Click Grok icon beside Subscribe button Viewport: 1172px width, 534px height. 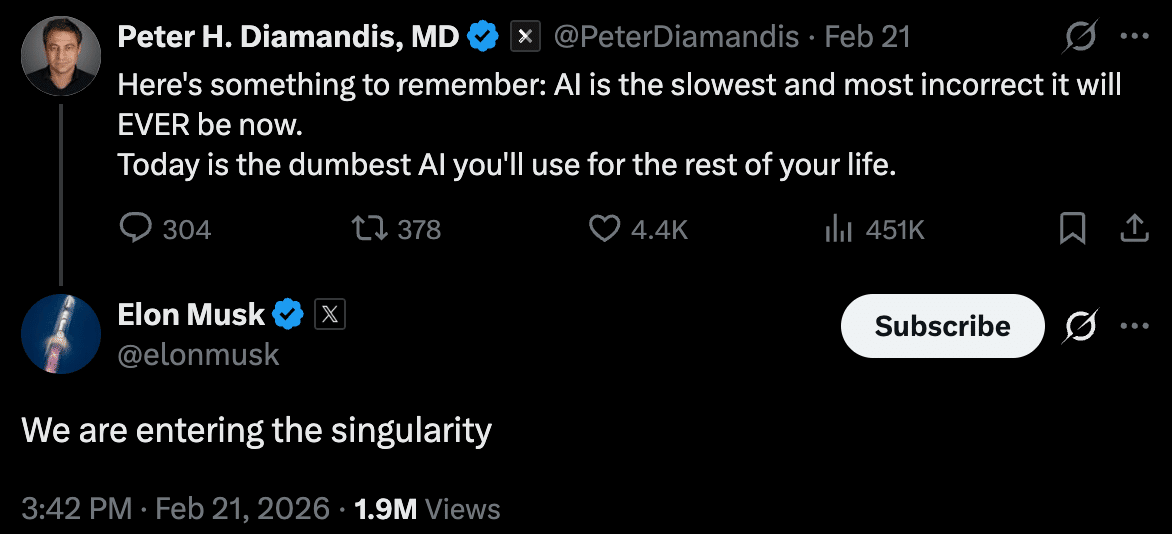pos(1080,326)
